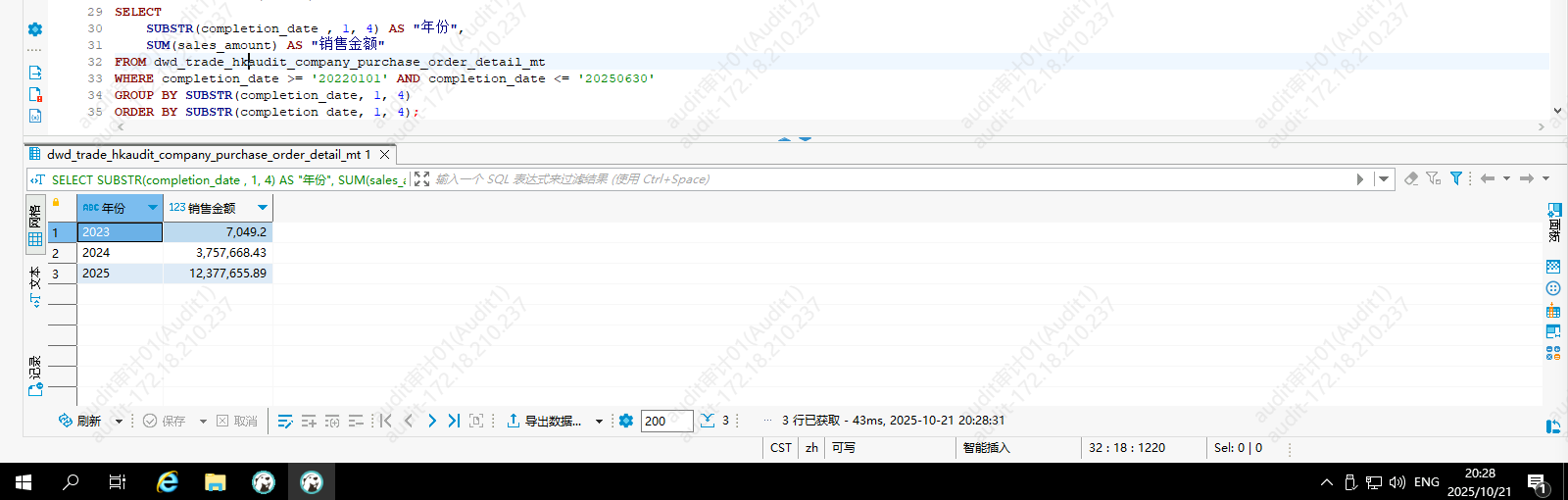1568x500 pixels.
Task: Toggle the 面板 side panel
Action: click(x=1553, y=224)
